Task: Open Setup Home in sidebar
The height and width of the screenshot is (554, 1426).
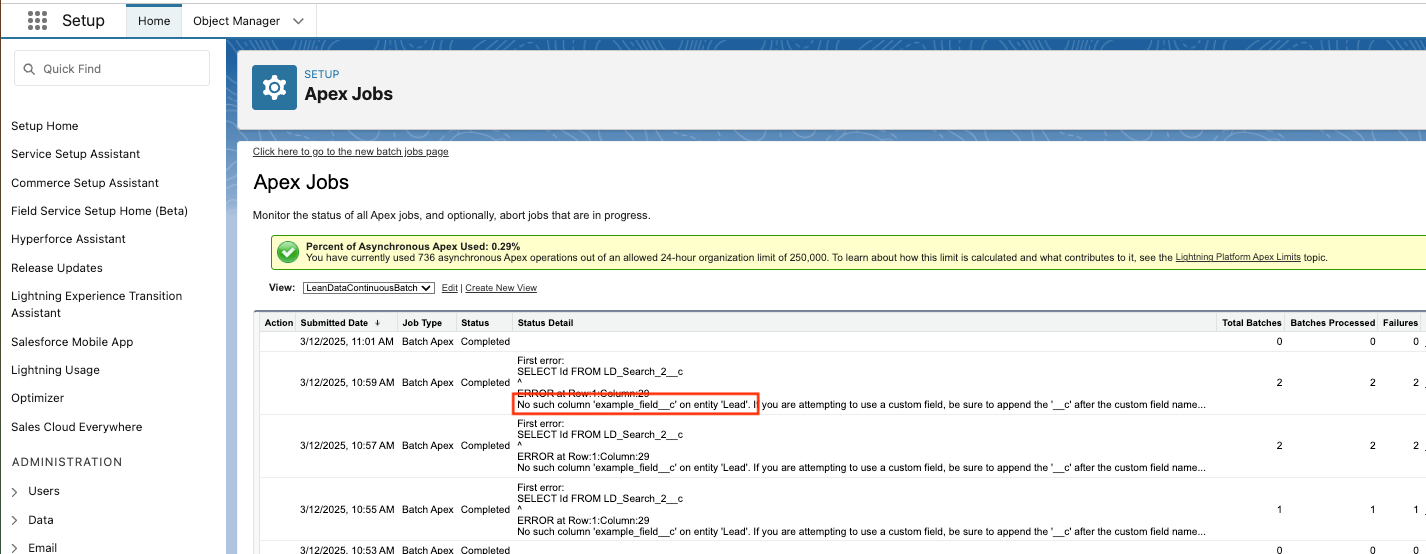Action: 45,126
